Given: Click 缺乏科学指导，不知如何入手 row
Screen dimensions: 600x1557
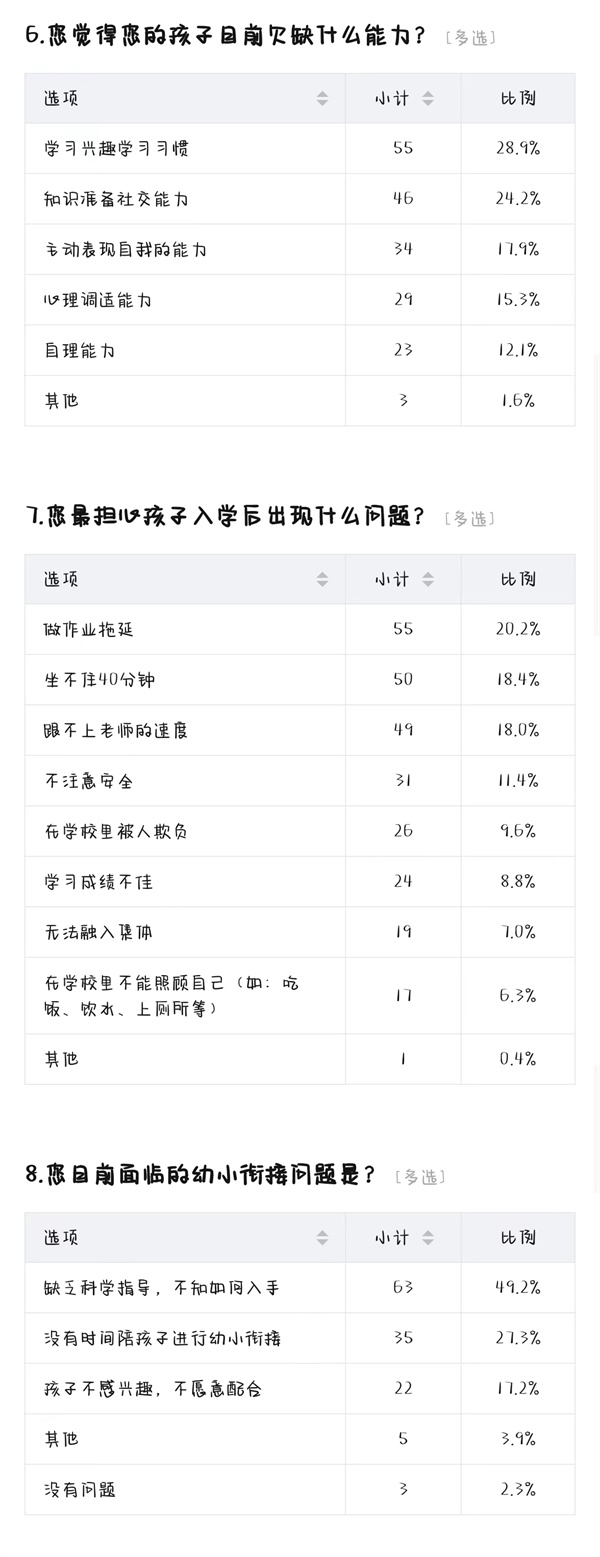Looking at the screenshot, I should click(x=300, y=1287).
